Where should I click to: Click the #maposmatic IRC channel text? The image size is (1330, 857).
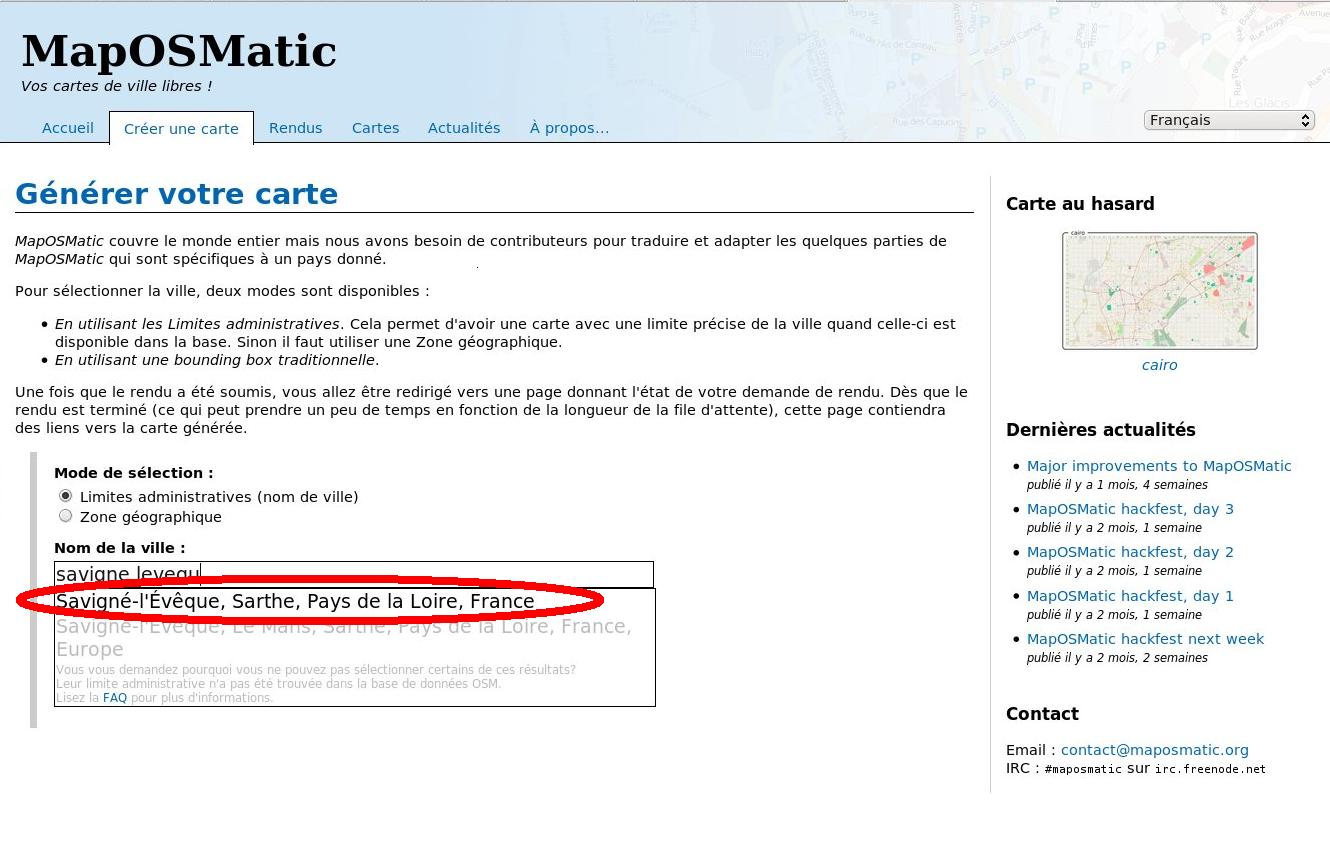pos(1083,769)
